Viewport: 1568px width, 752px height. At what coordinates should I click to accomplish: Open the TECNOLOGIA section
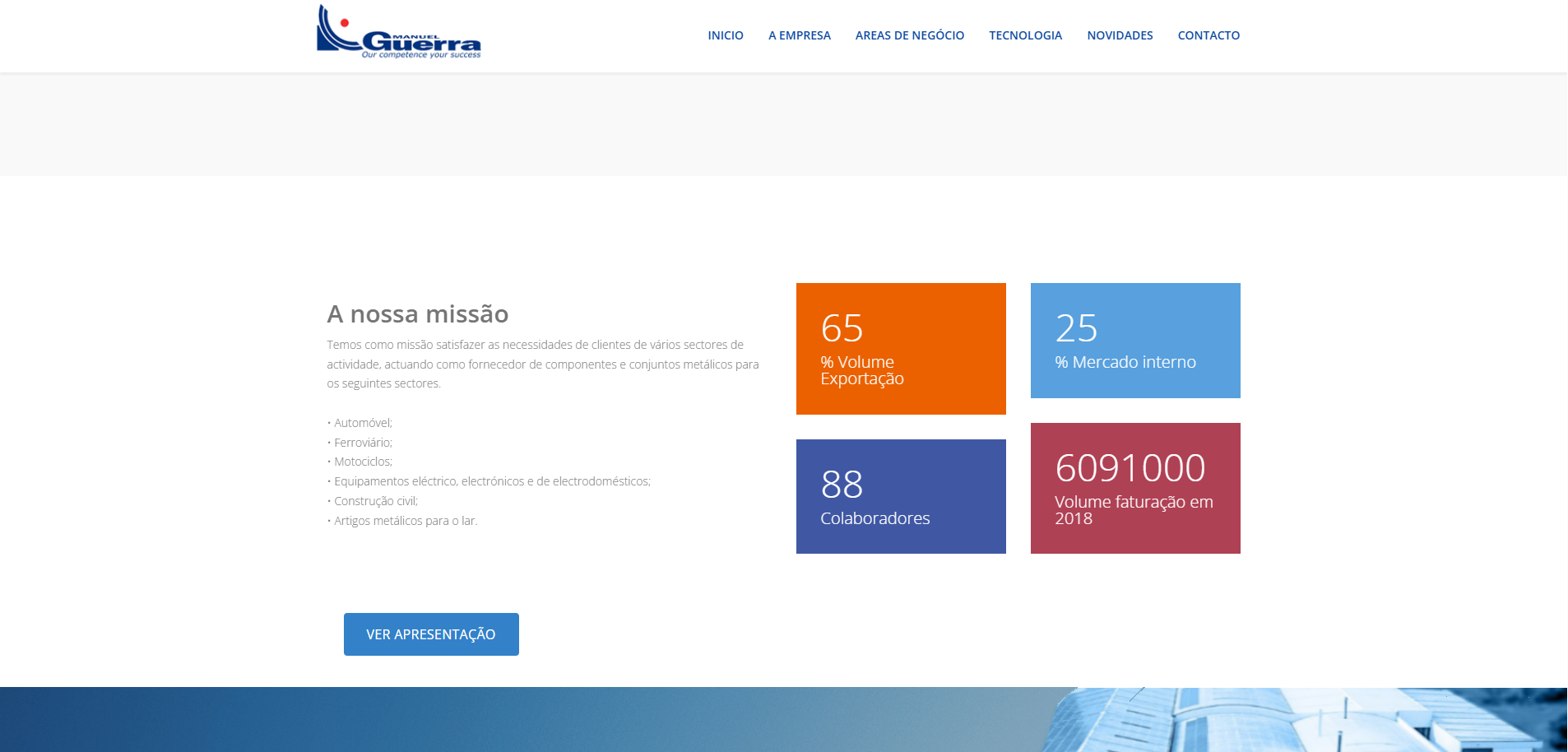click(1025, 35)
